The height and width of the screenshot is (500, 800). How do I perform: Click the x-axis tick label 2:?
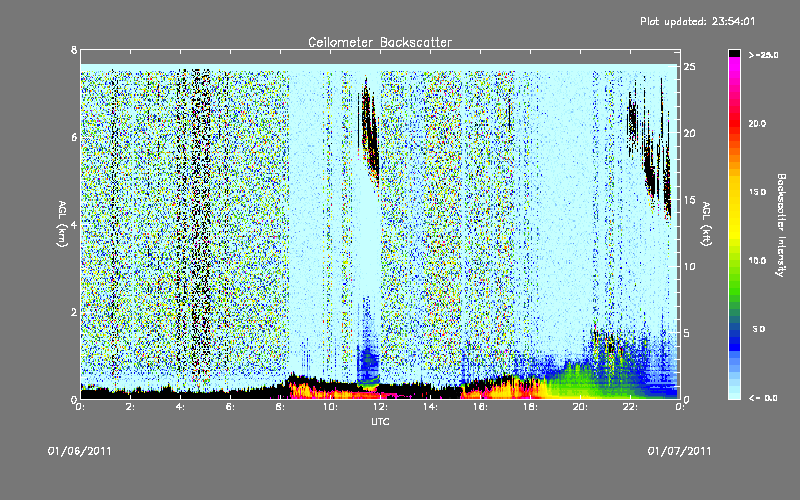tap(130, 407)
